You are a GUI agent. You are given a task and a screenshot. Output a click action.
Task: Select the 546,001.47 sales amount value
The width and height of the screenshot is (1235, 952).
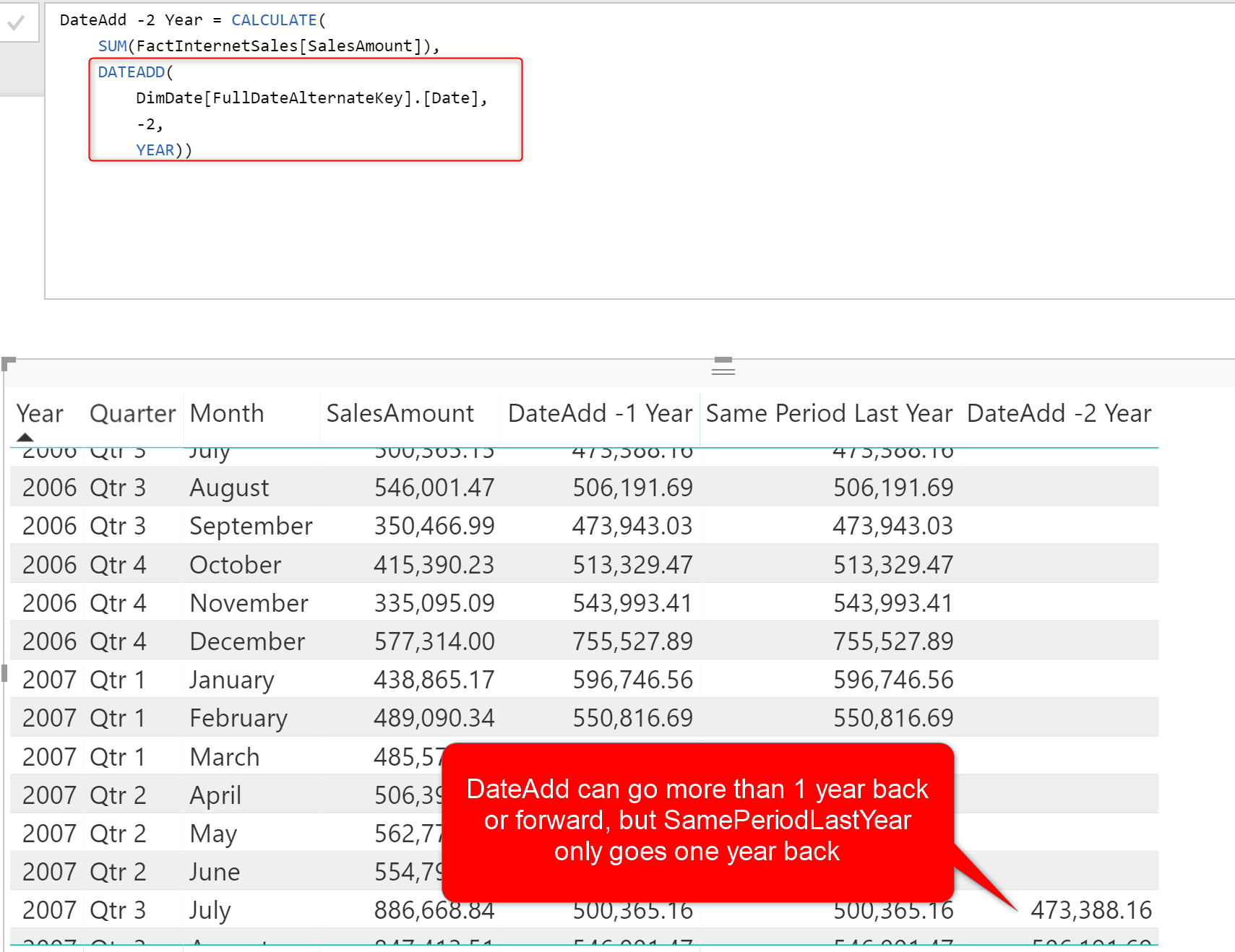click(x=434, y=488)
